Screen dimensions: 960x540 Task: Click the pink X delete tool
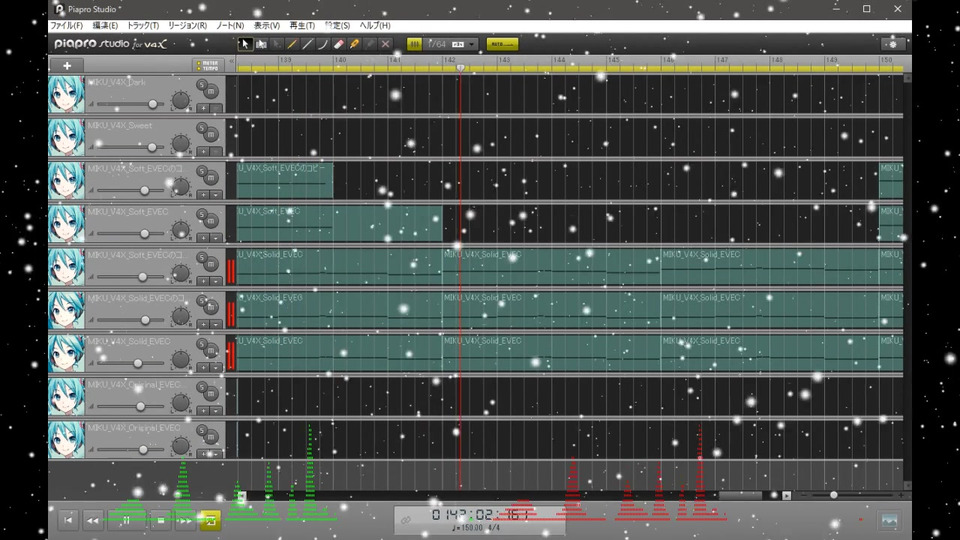(x=385, y=44)
